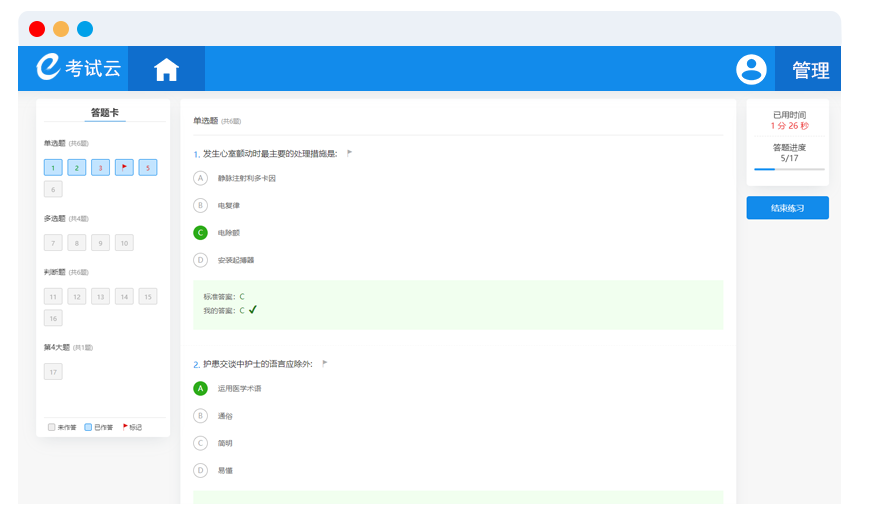
Task: Click the 答题进度 progress bar
Action: tap(788, 169)
